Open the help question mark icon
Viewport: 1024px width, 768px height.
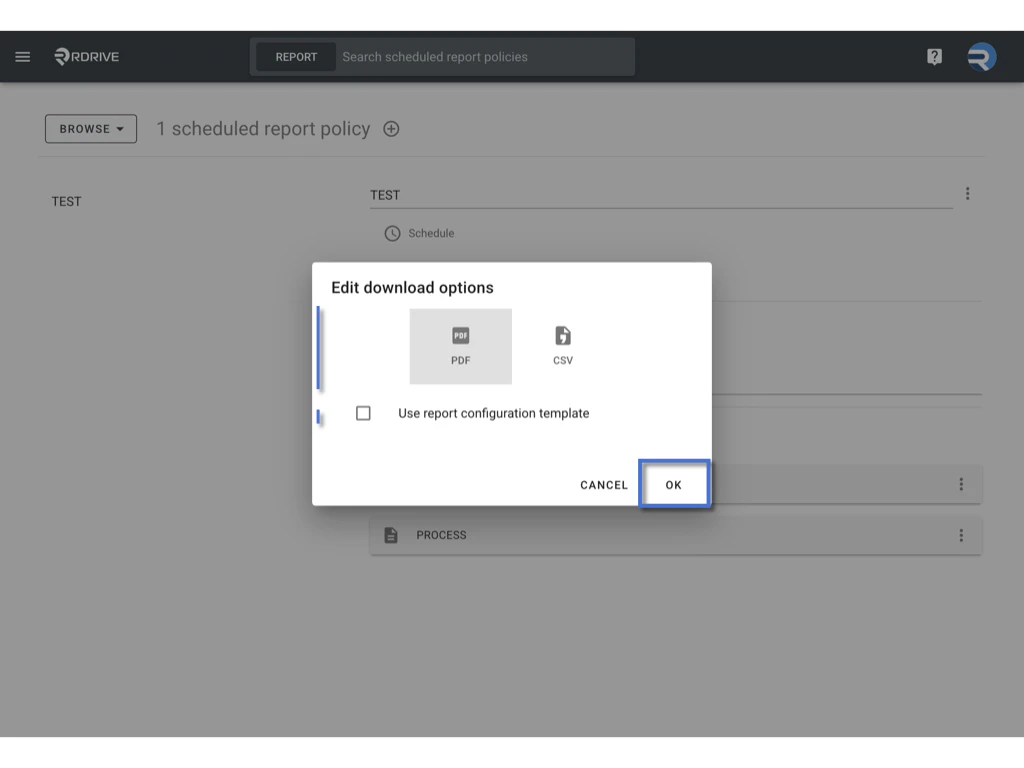click(x=933, y=56)
